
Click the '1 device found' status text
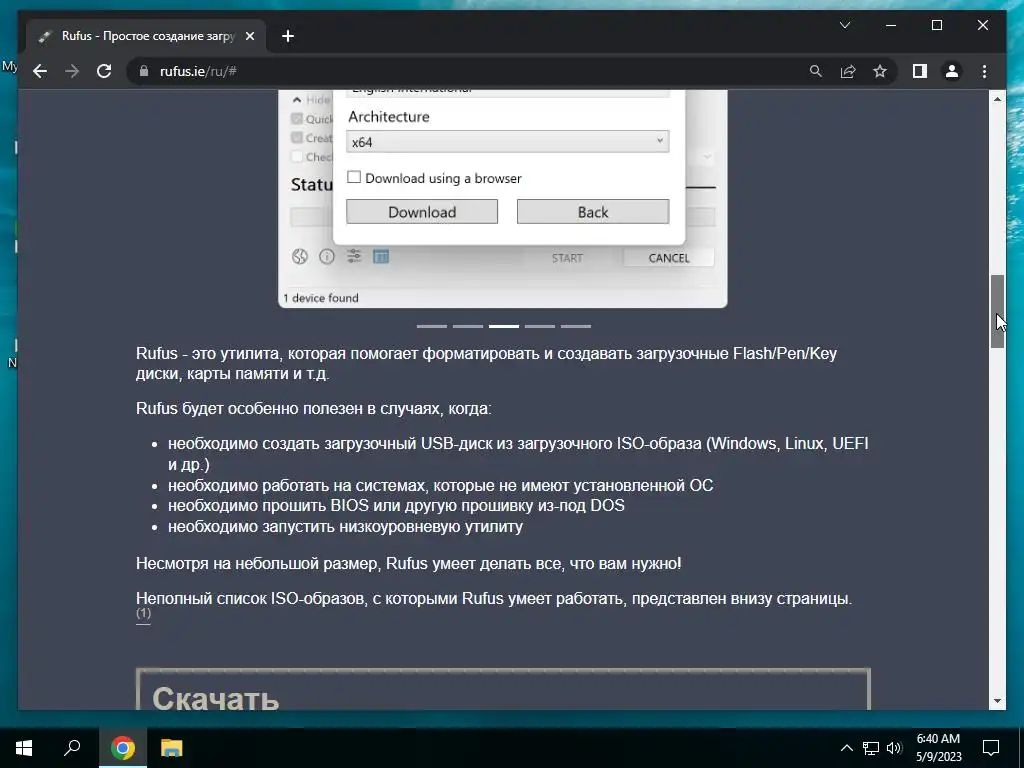pos(321,298)
